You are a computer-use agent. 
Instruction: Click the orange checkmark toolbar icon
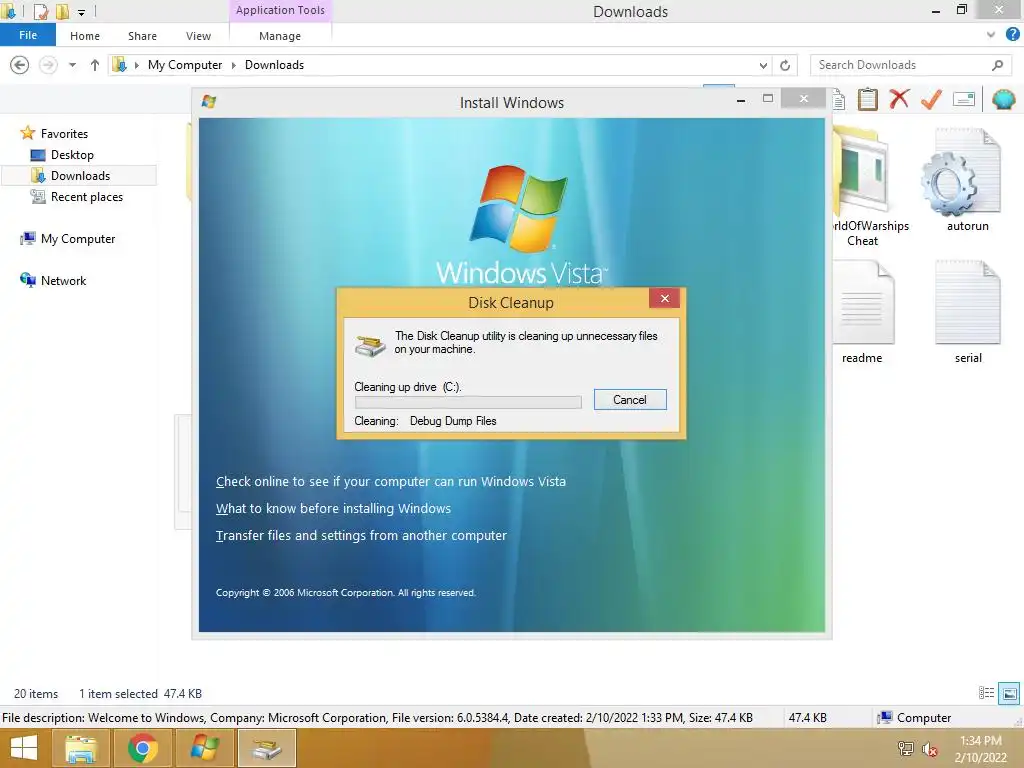pyautogui.click(x=931, y=99)
